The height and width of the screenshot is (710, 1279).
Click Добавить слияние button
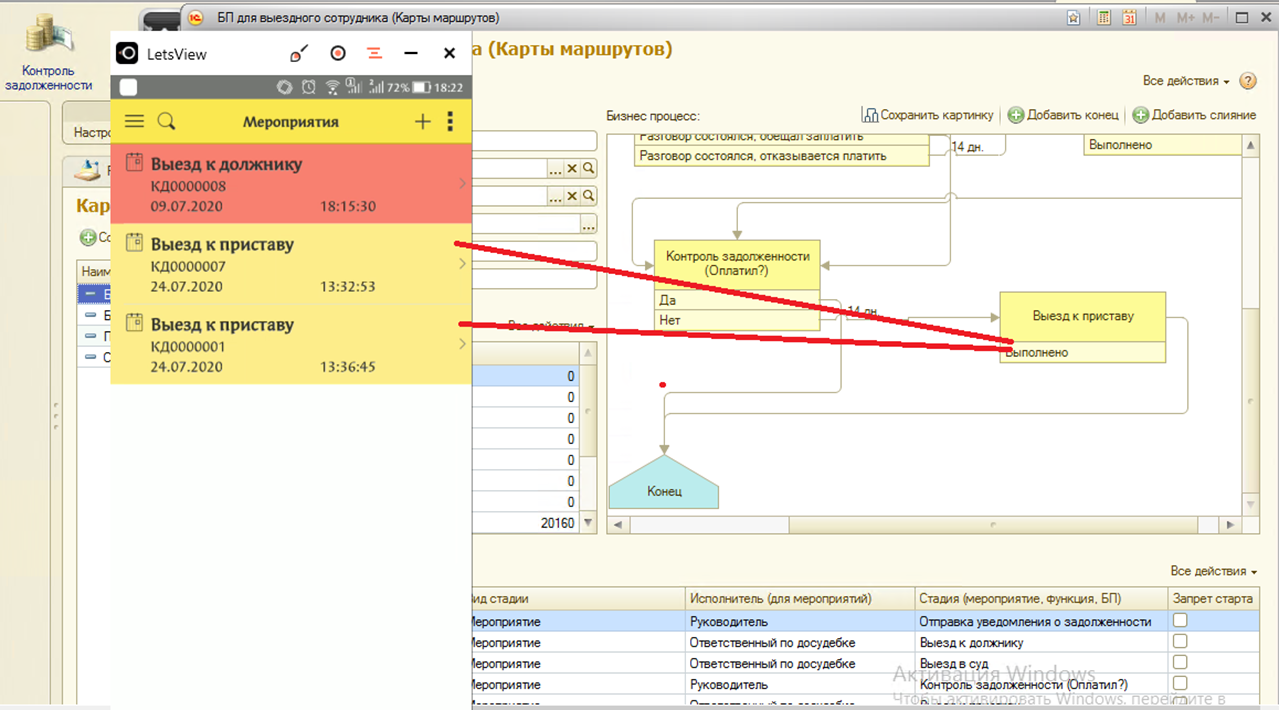point(1194,115)
